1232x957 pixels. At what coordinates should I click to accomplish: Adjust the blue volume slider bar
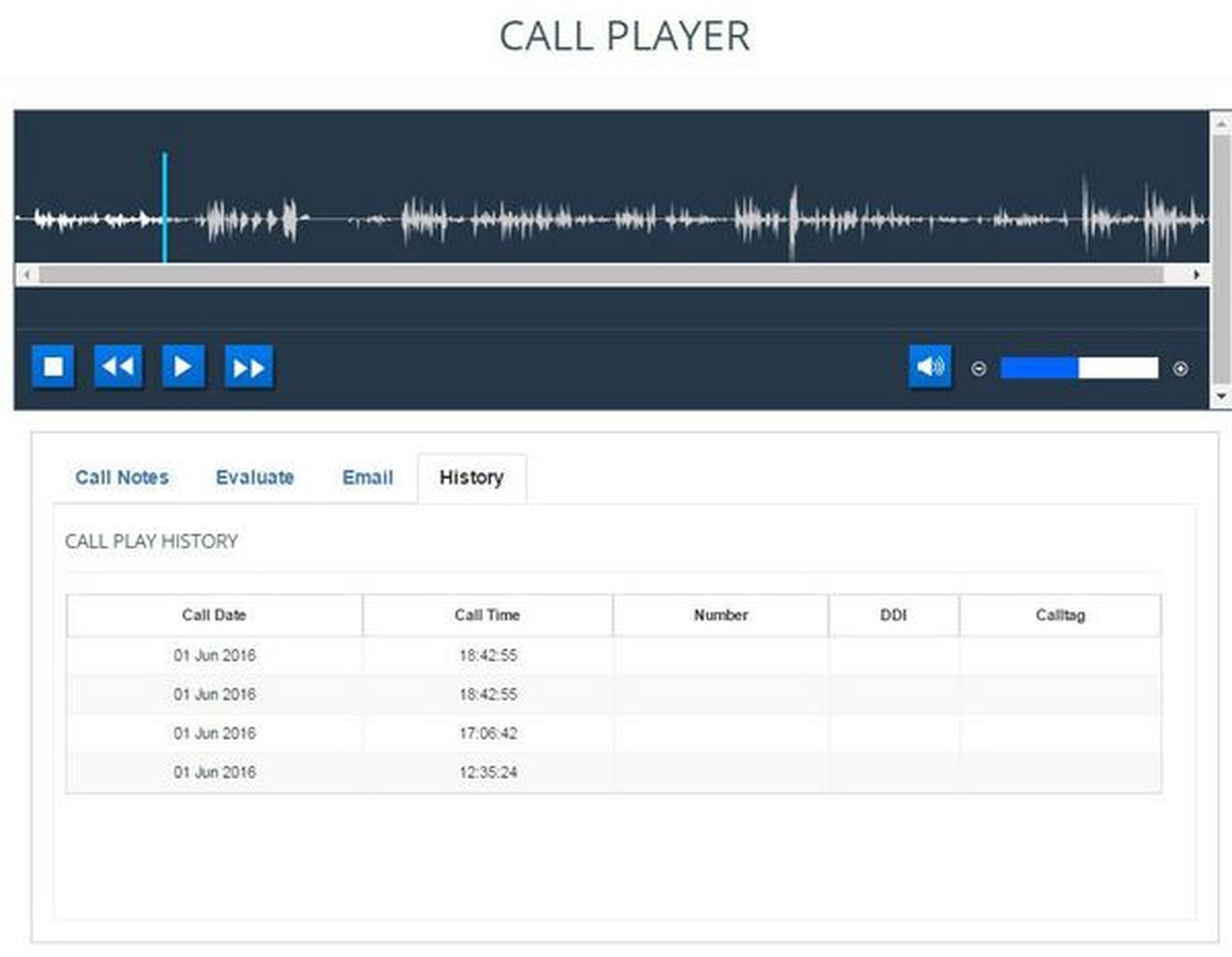(1079, 368)
